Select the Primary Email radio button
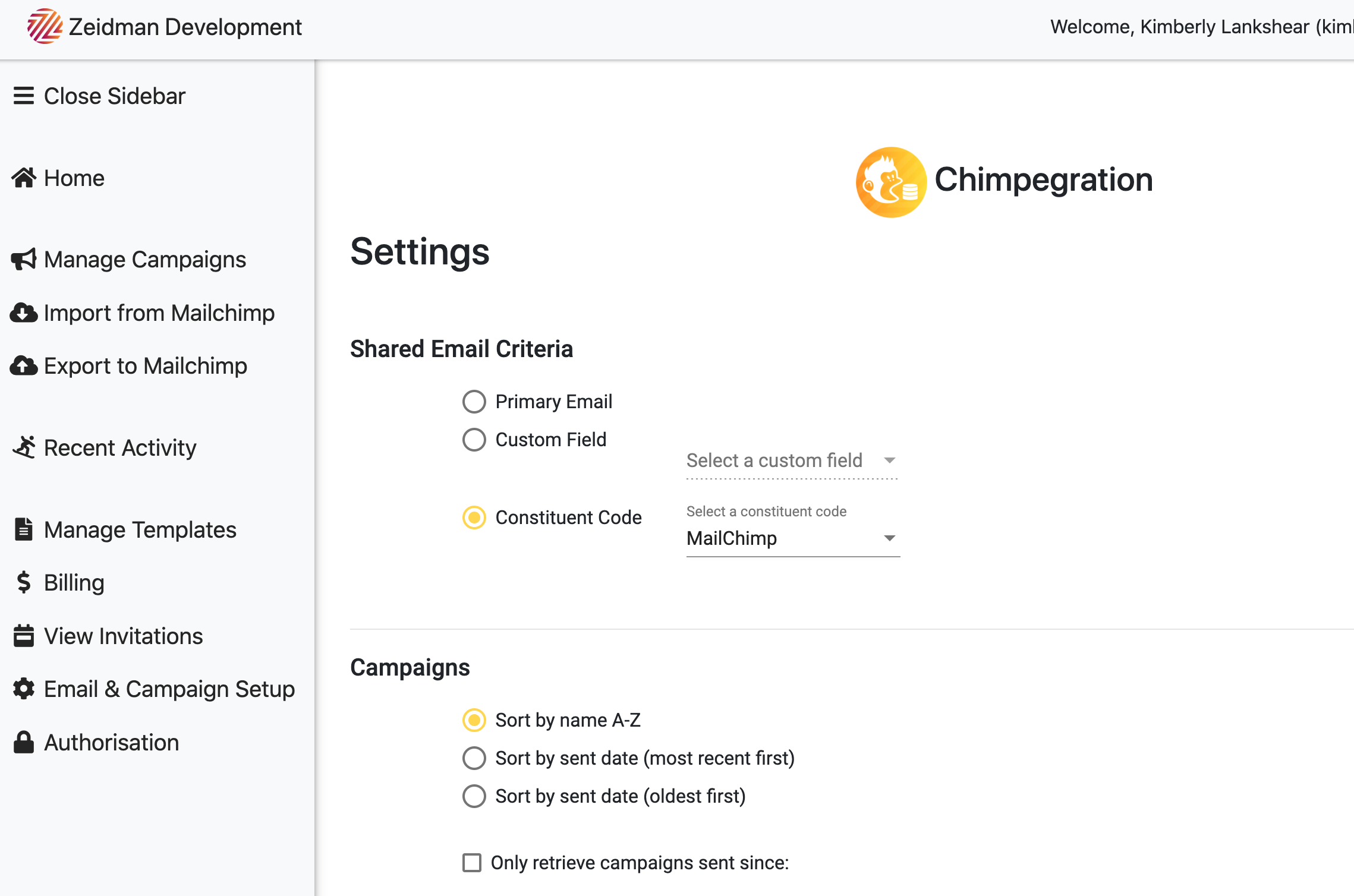This screenshot has height=896, width=1354. point(474,402)
